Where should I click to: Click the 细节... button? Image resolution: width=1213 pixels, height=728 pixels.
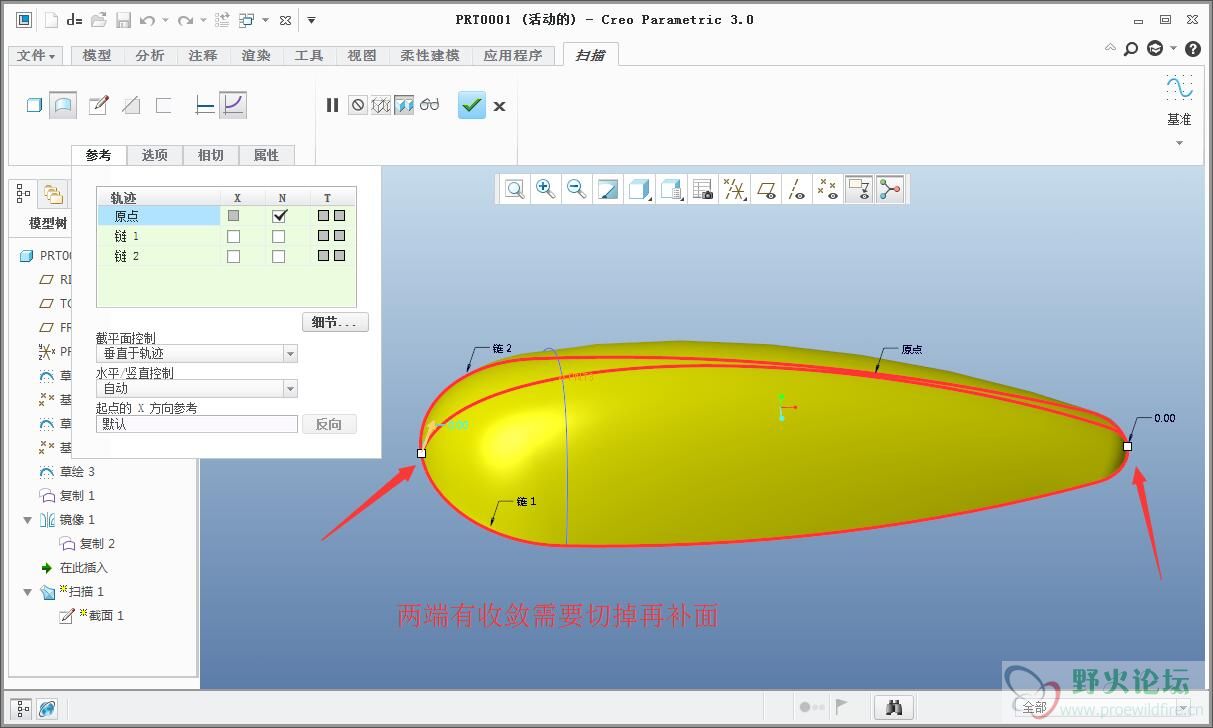(x=335, y=322)
